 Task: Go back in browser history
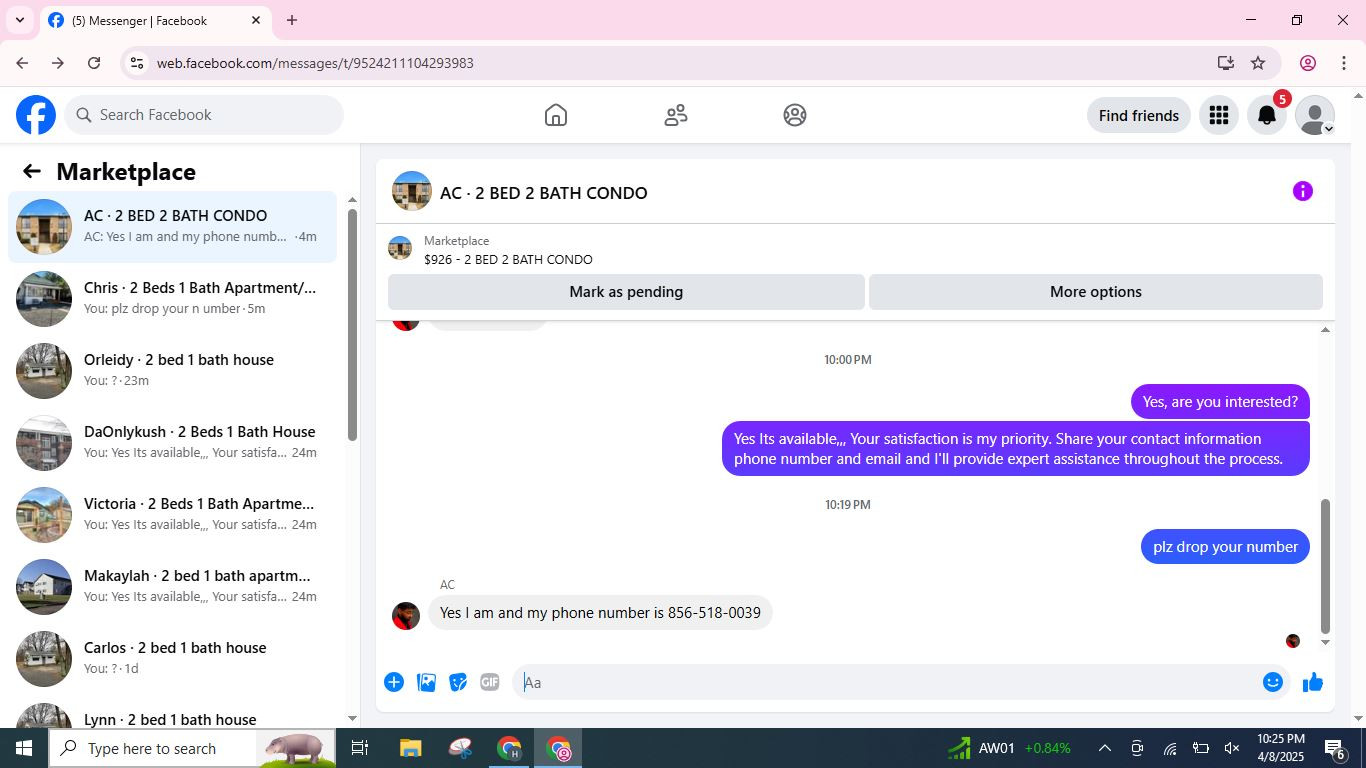pos(22,63)
